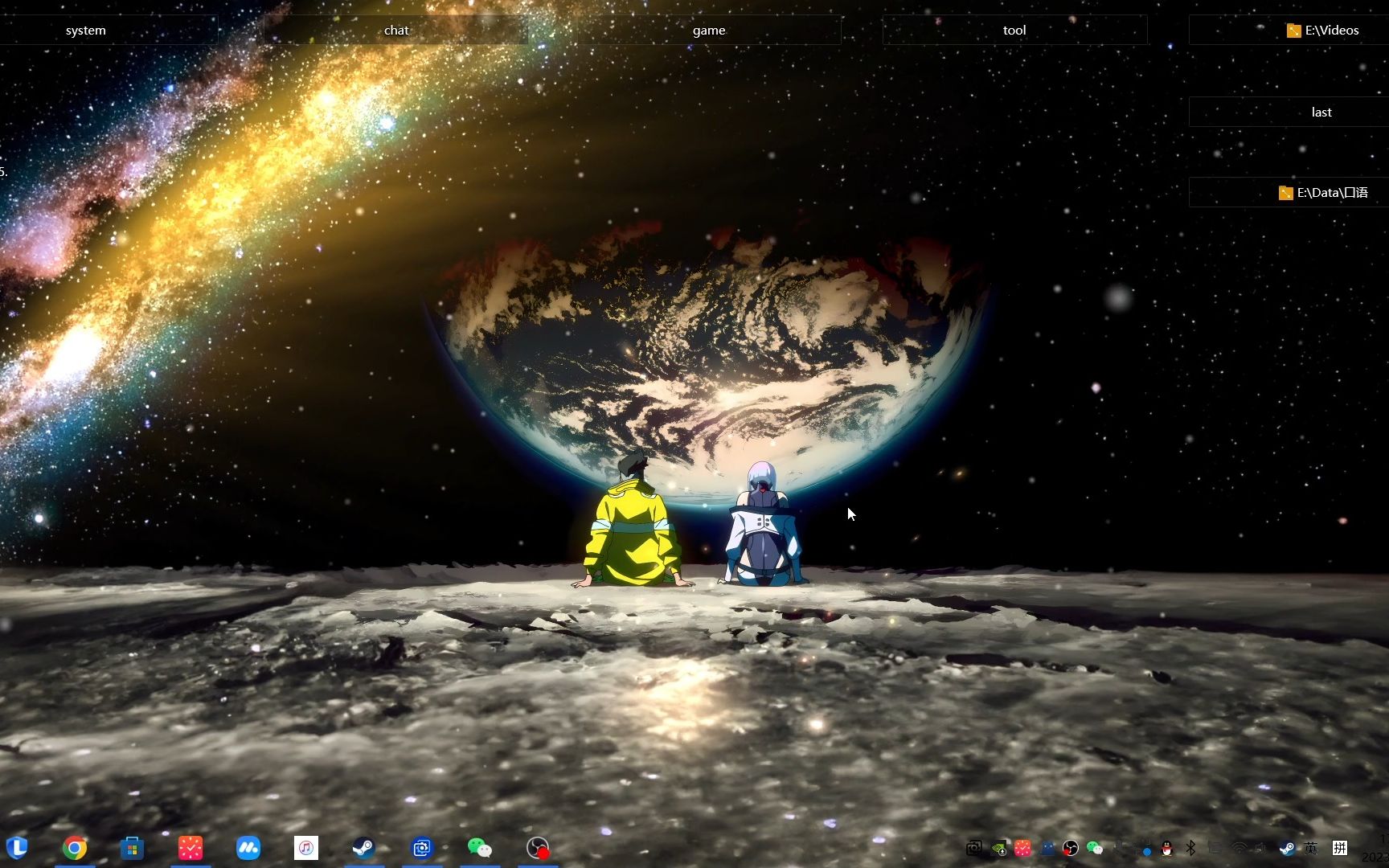Click the last shortcut on the right
The image size is (1389, 868).
[x=1321, y=112]
